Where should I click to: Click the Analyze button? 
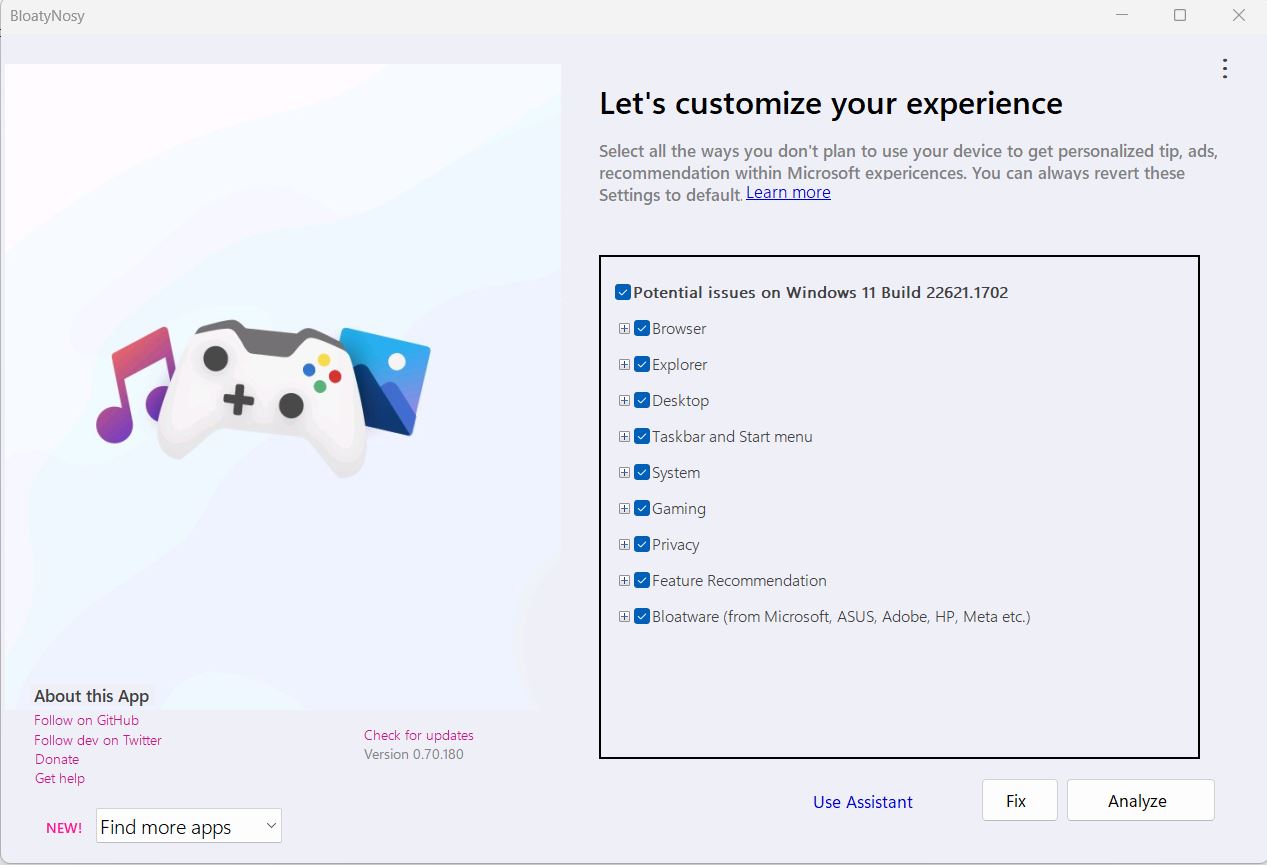pyautogui.click(x=1140, y=801)
